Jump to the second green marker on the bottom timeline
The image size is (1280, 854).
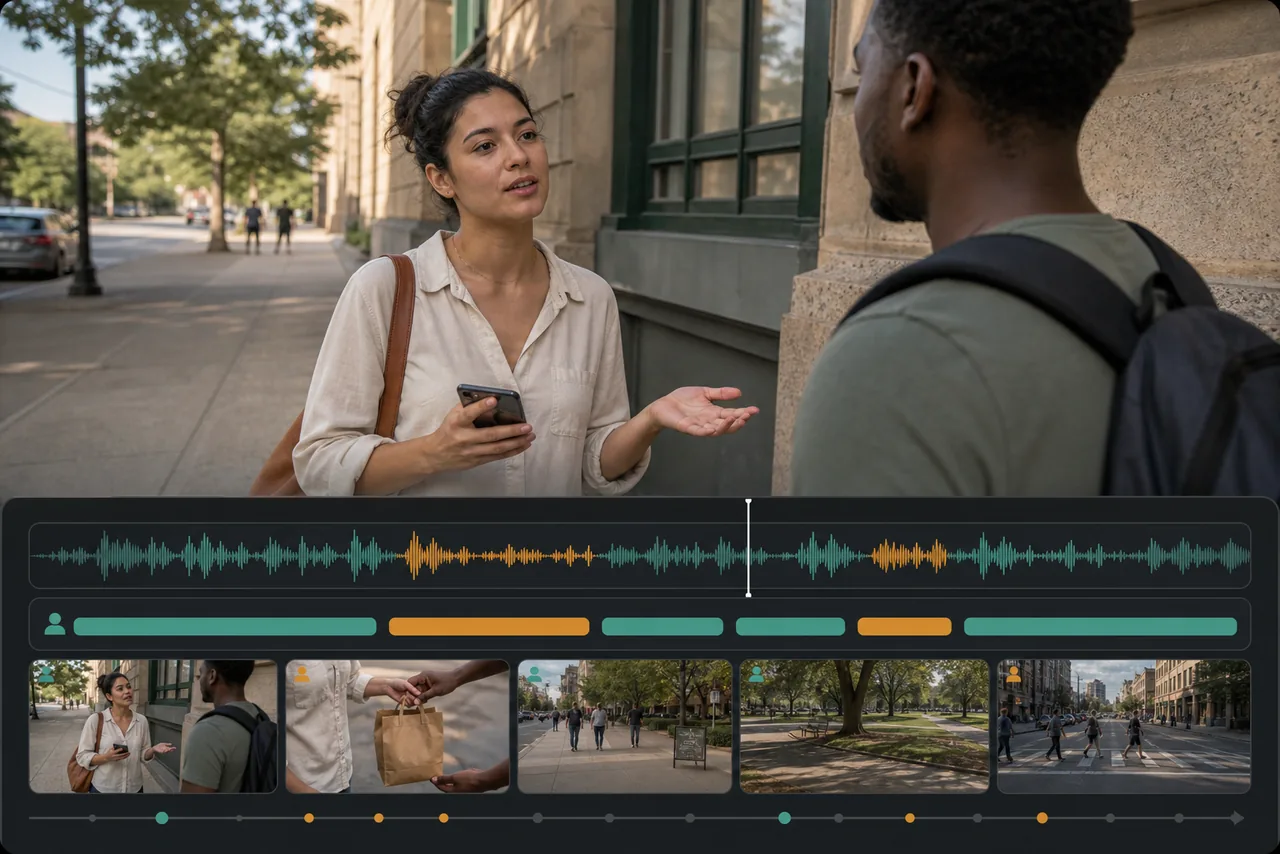784,818
